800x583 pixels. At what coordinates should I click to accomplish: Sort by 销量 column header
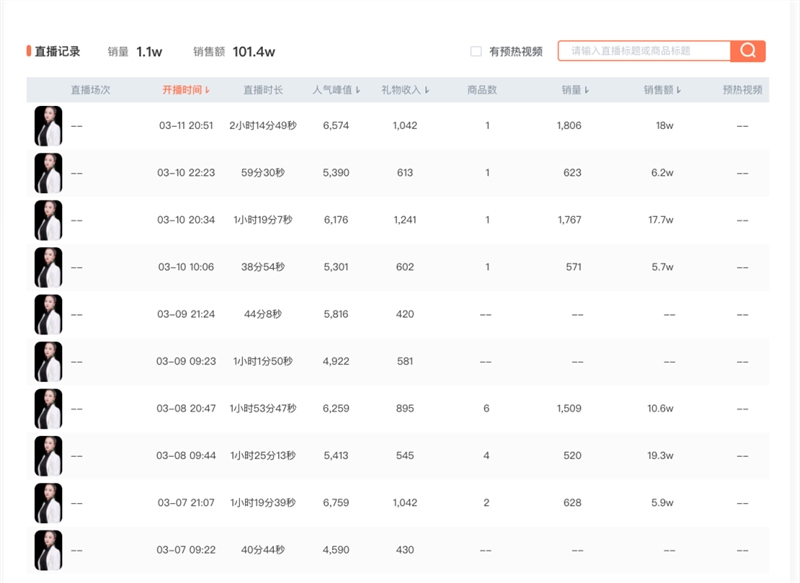tap(575, 90)
